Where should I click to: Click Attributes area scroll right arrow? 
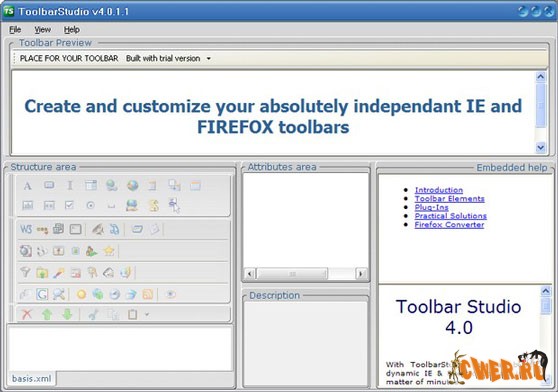[361, 274]
